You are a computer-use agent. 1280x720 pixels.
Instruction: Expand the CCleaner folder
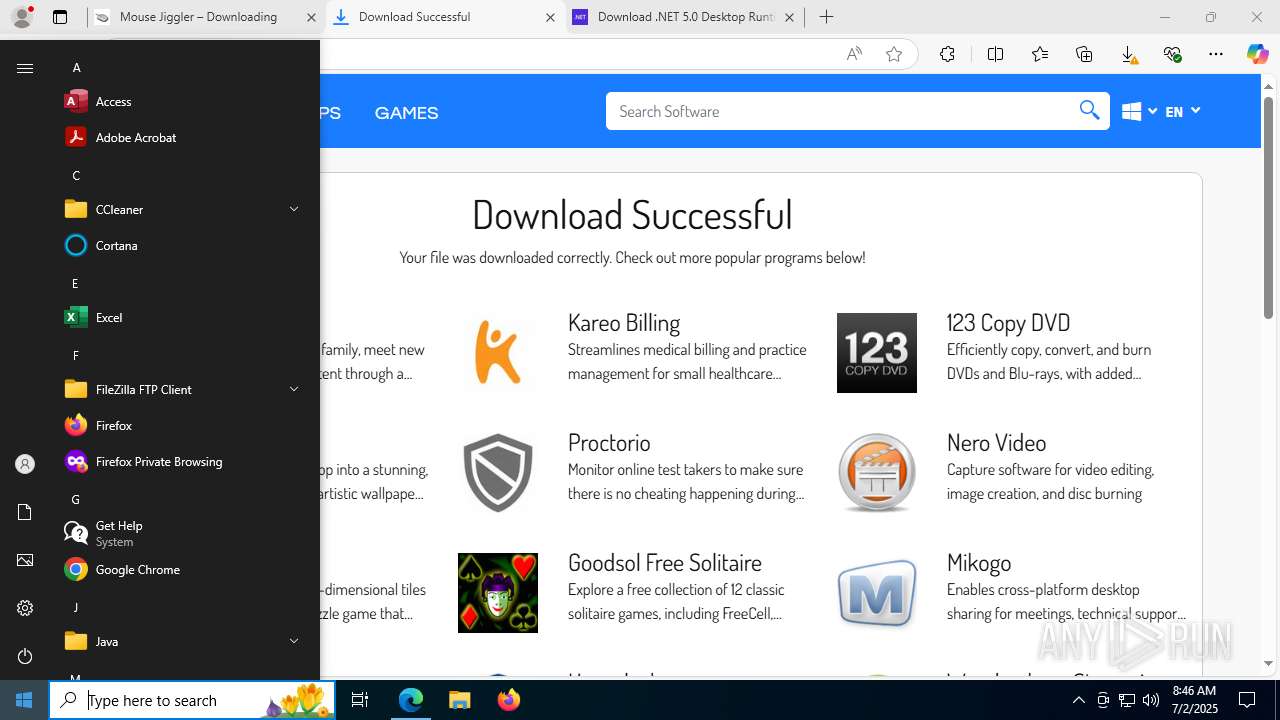(180, 209)
